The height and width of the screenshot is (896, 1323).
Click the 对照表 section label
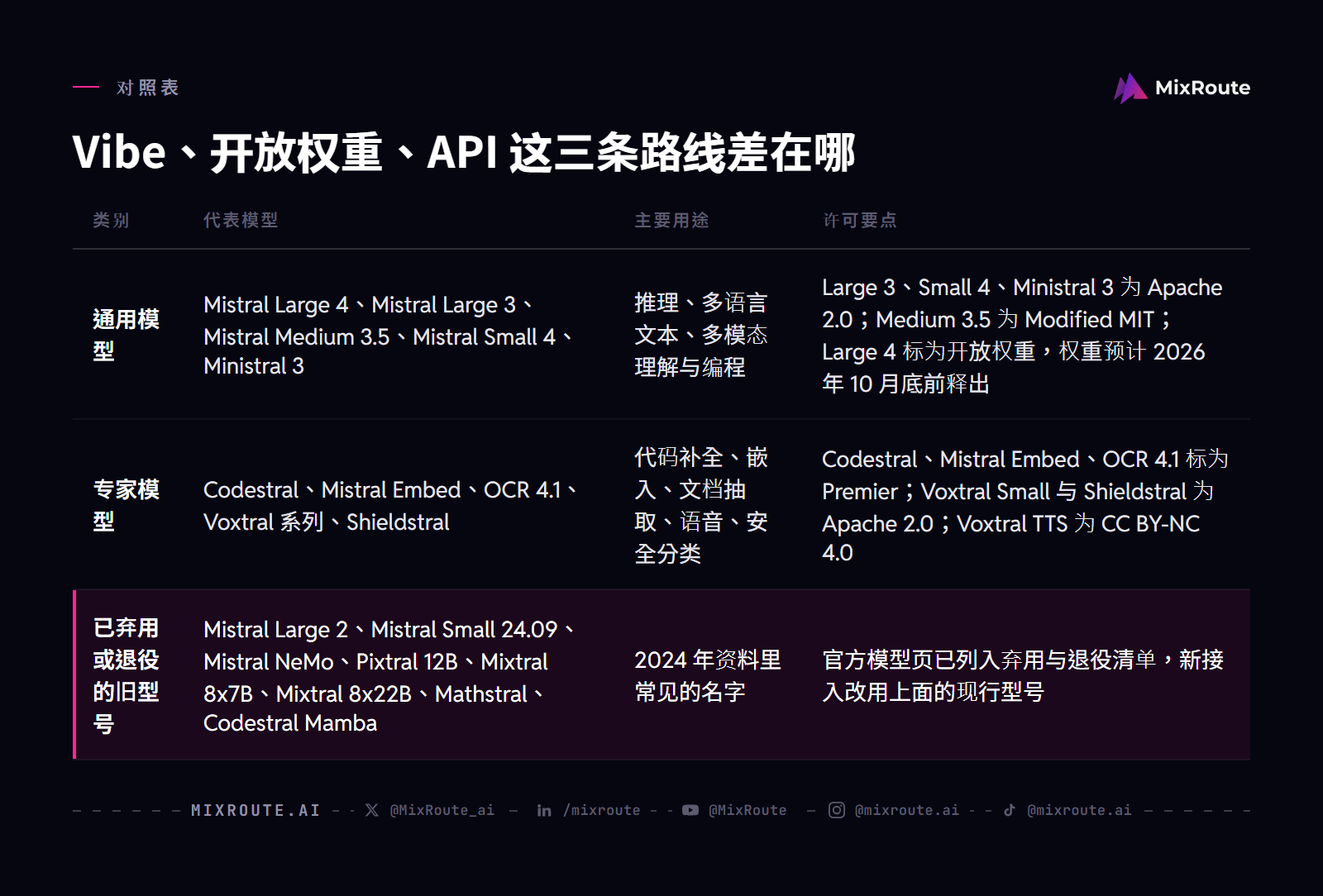[x=148, y=88]
